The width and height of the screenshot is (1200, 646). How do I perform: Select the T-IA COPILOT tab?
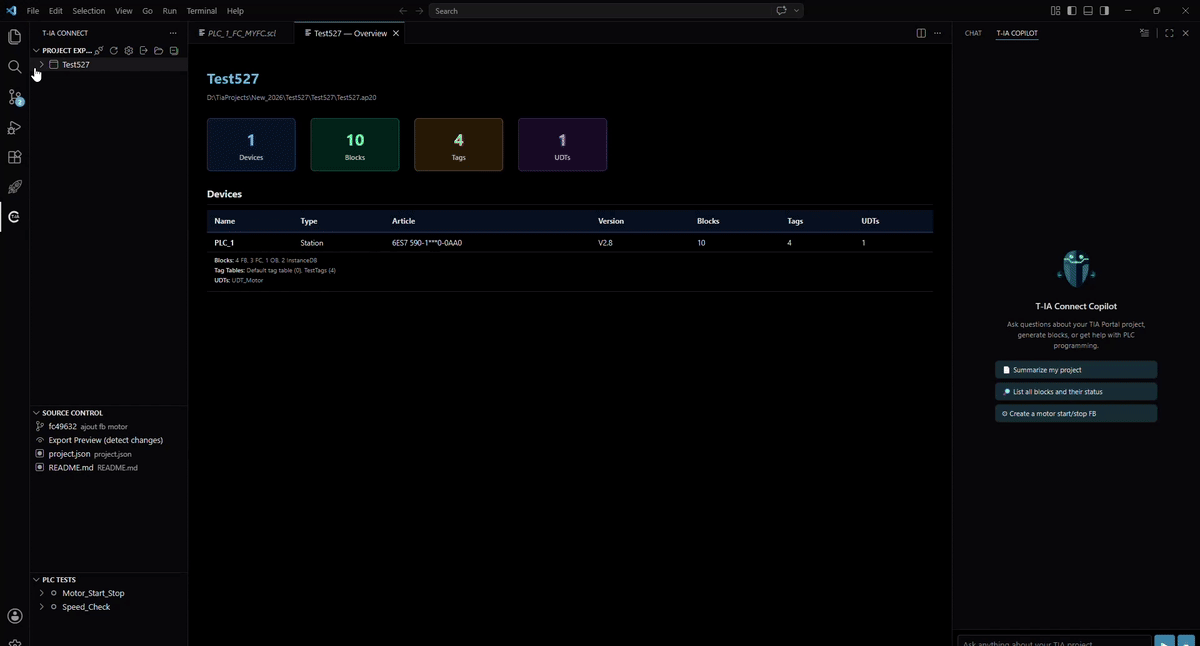coord(1017,33)
